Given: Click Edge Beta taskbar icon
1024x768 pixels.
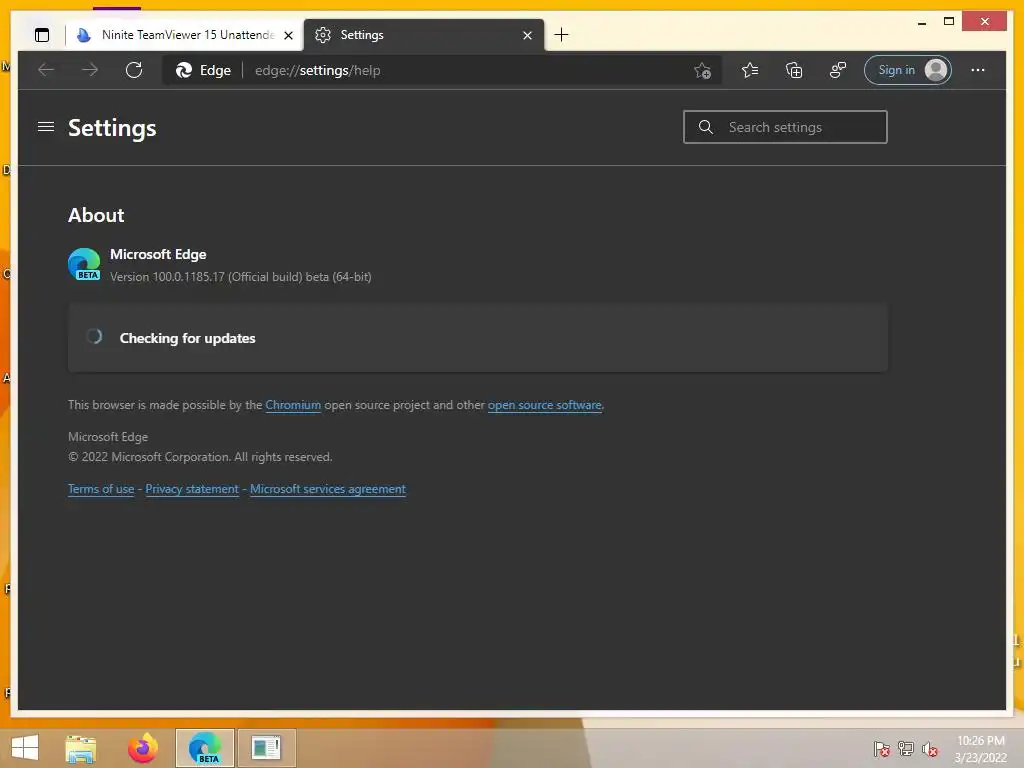Looking at the screenshot, I should (x=204, y=748).
